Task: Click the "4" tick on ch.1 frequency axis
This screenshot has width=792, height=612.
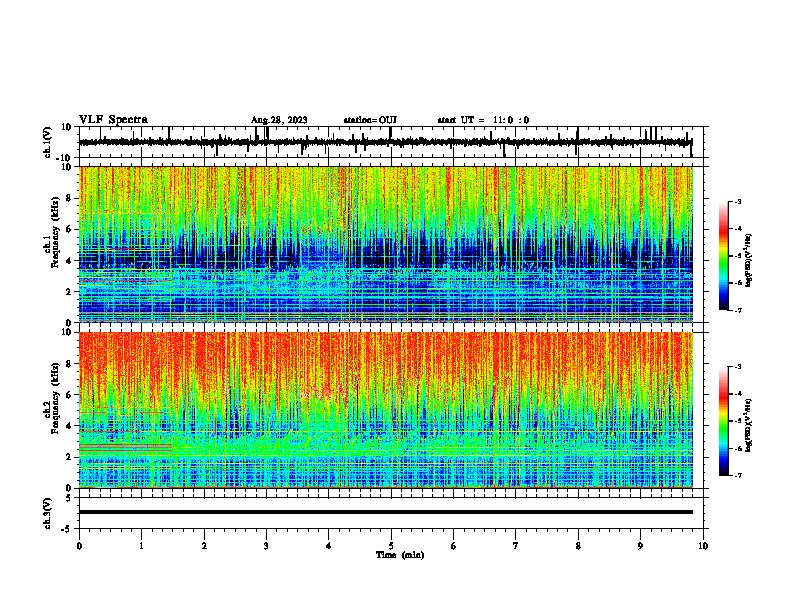Action: pos(69,261)
